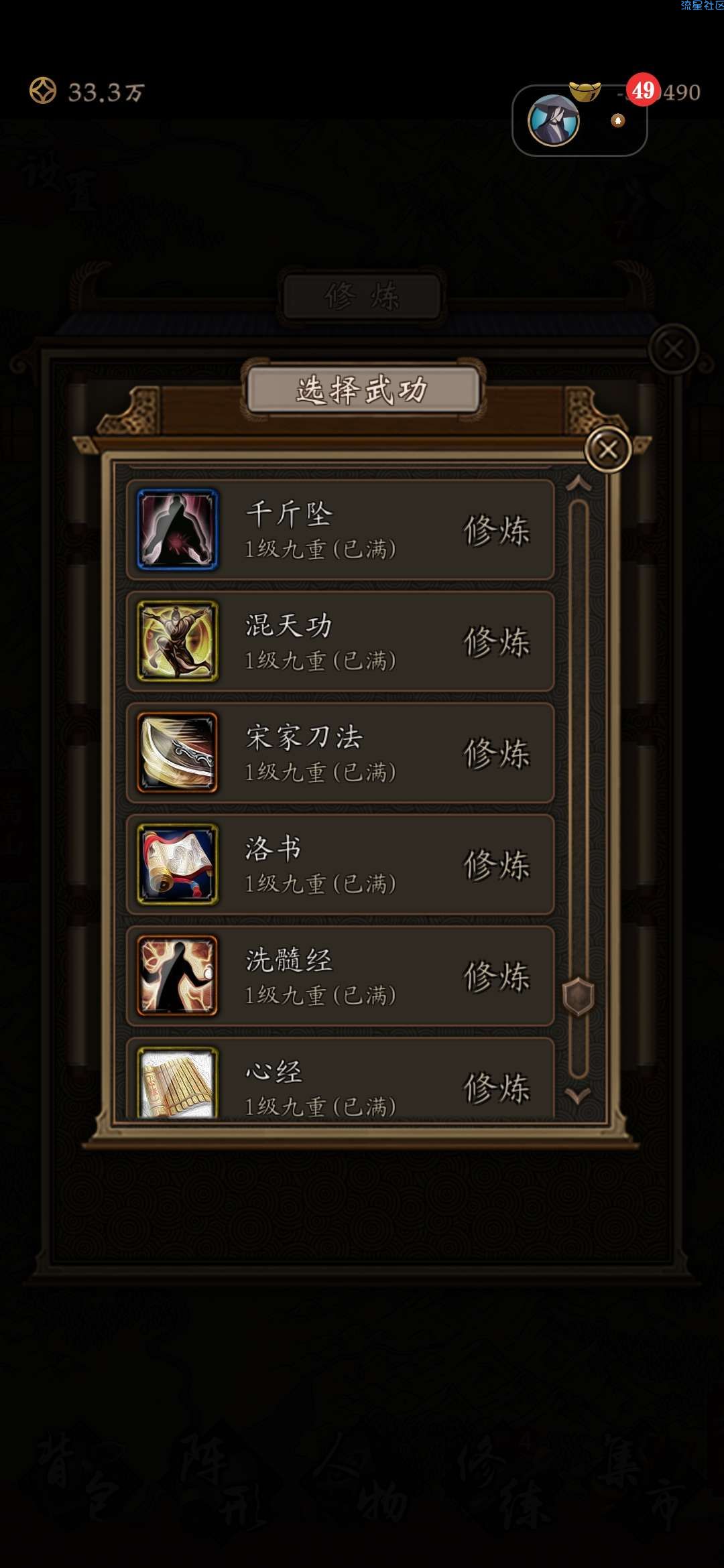The height and width of the screenshot is (1568, 724).
Task: Open the red 49 notification badge
Action: coord(644,90)
